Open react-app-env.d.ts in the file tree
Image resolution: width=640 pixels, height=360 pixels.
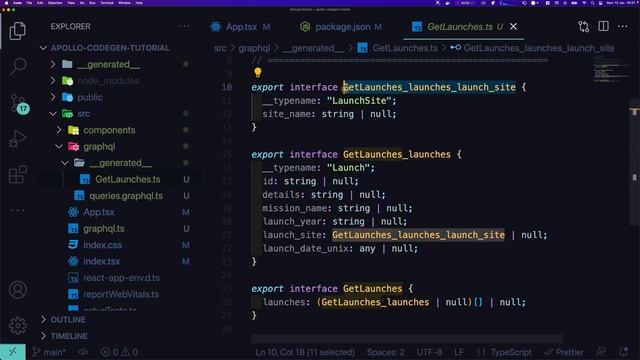tap(121, 278)
